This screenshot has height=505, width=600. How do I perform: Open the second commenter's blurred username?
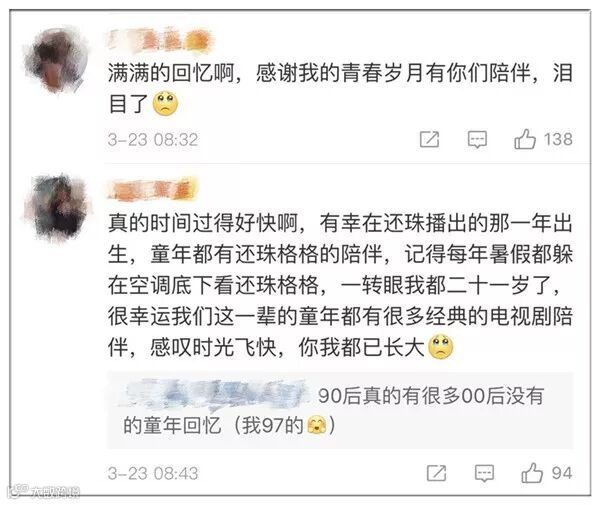point(153,189)
